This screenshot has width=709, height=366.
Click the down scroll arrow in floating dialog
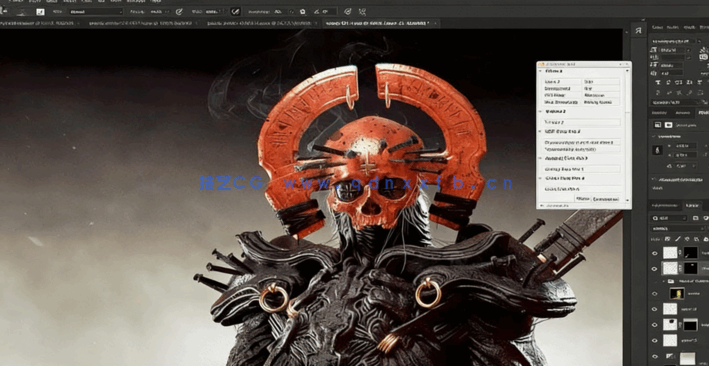pos(627,200)
